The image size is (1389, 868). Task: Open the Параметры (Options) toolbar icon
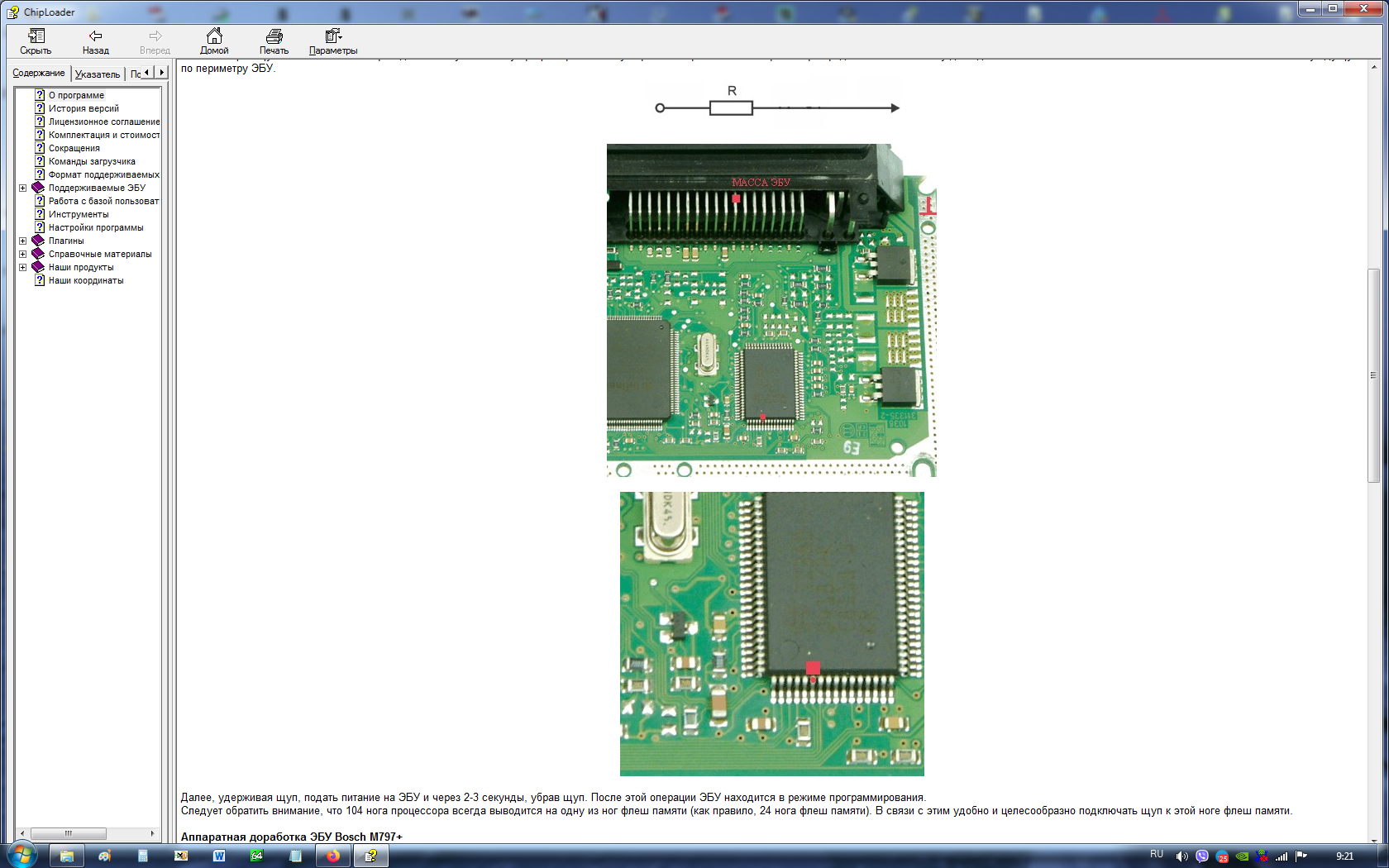coord(332,36)
